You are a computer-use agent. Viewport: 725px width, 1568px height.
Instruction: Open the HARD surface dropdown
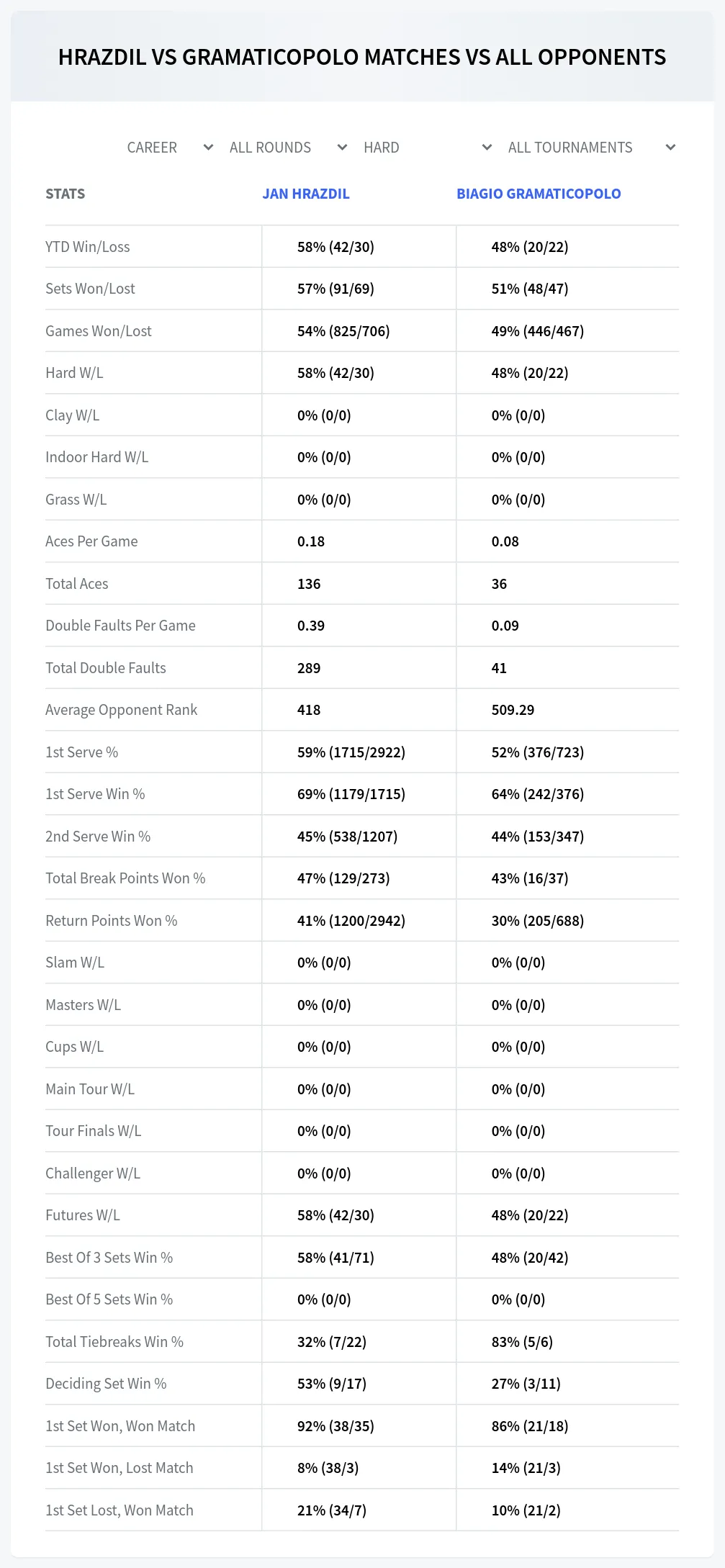click(428, 148)
